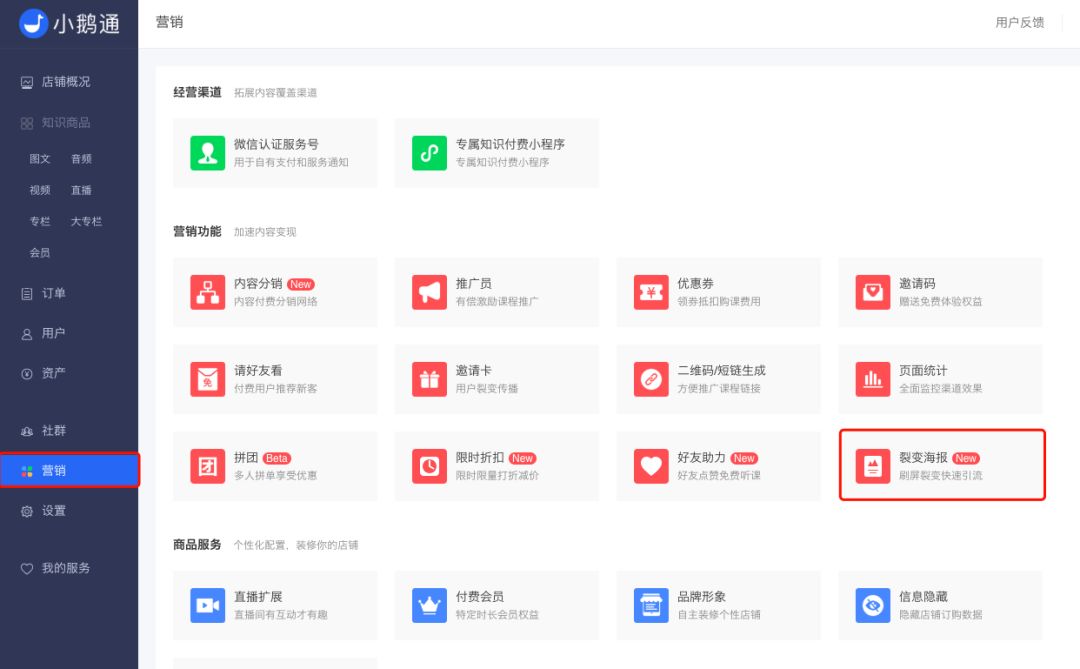This screenshot has height=669, width=1080.
Task: Click the 付费会员 card title
Action: pyautogui.click(x=479, y=596)
